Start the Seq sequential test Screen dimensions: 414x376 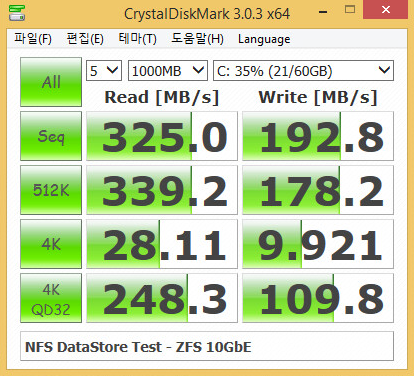click(x=51, y=136)
